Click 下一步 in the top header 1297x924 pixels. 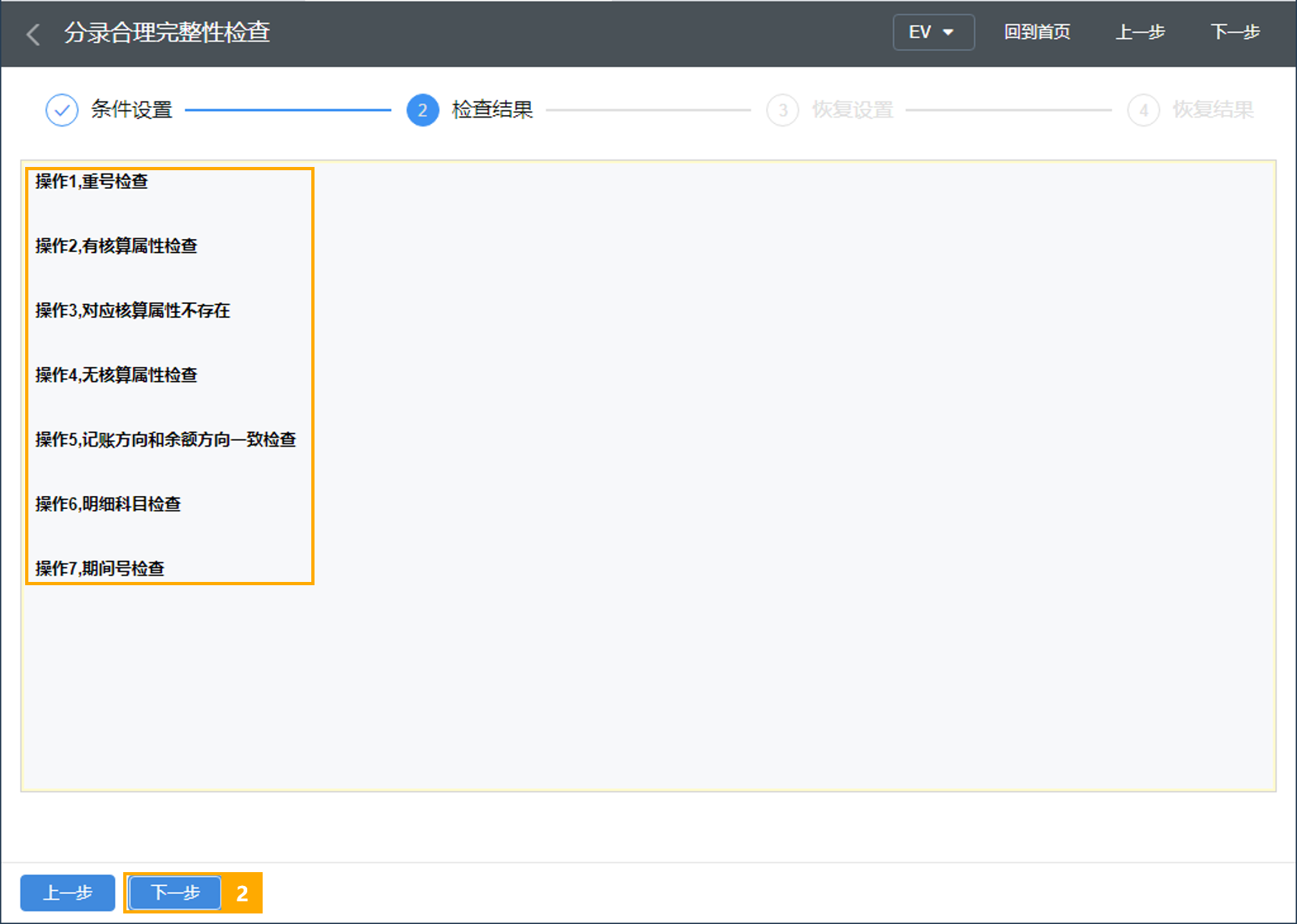point(1235,32)
